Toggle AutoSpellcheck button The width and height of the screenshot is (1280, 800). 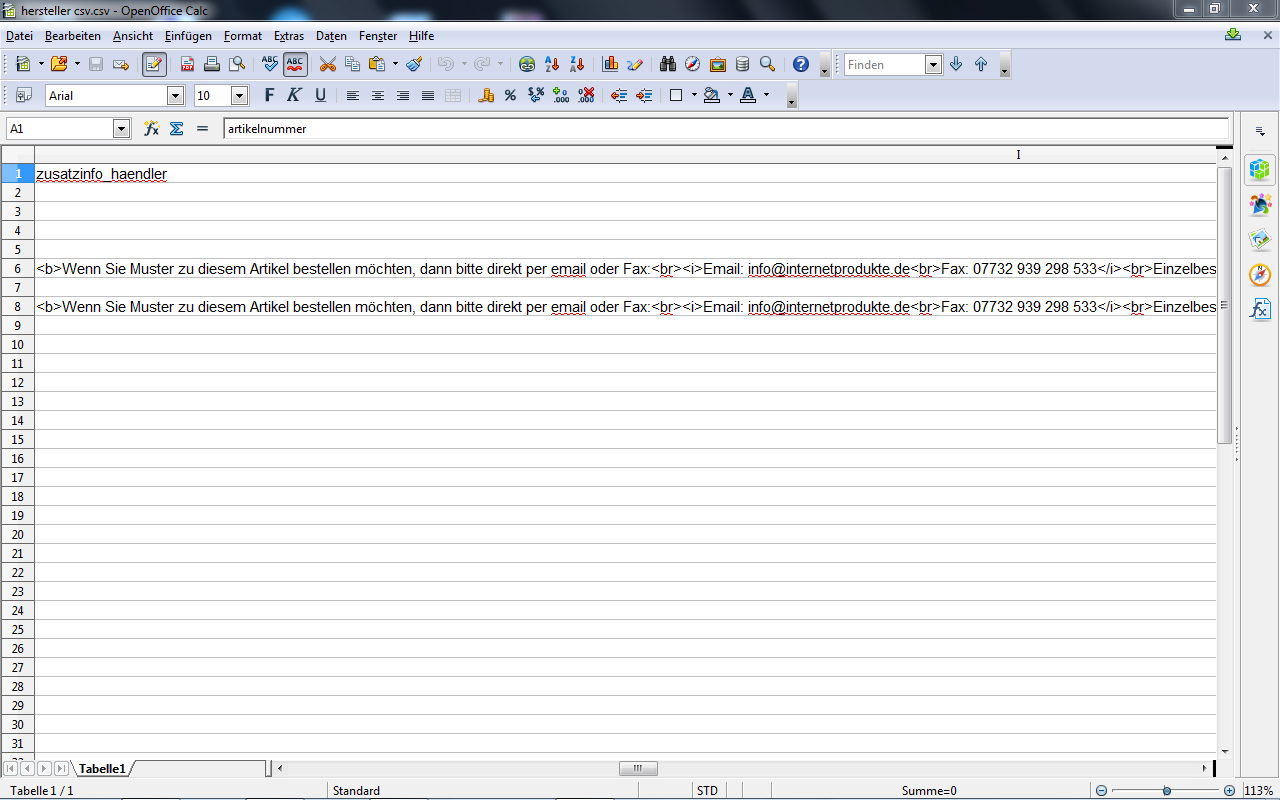coord(295,64)
